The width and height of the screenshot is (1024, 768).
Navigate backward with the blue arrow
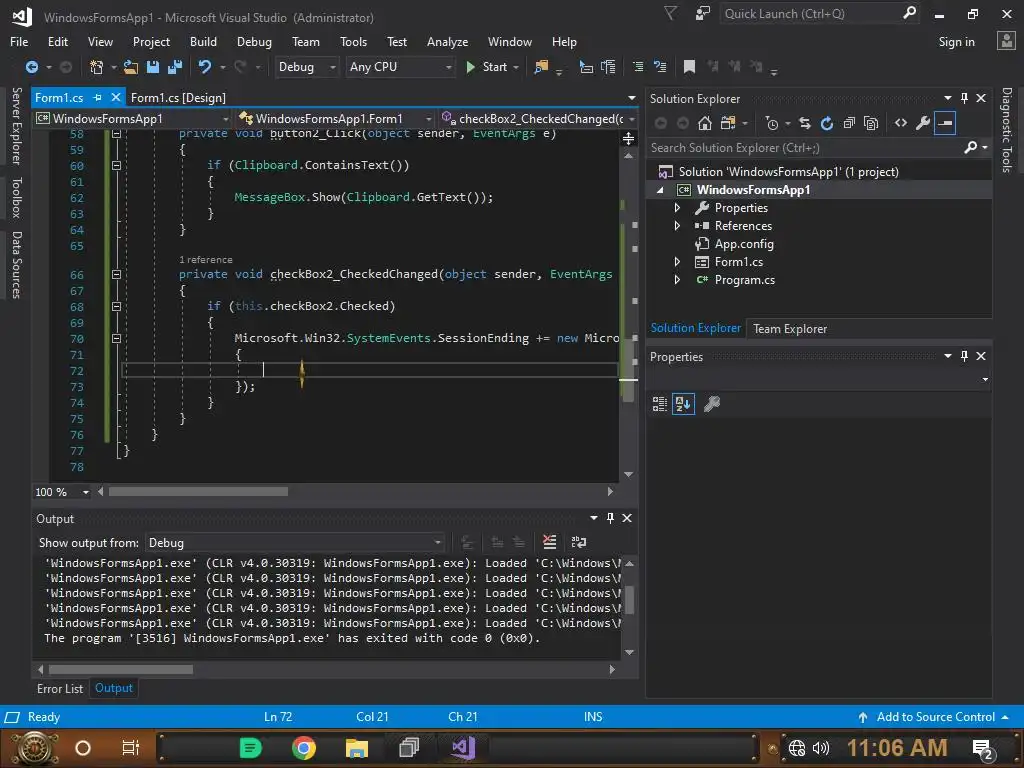31,67
